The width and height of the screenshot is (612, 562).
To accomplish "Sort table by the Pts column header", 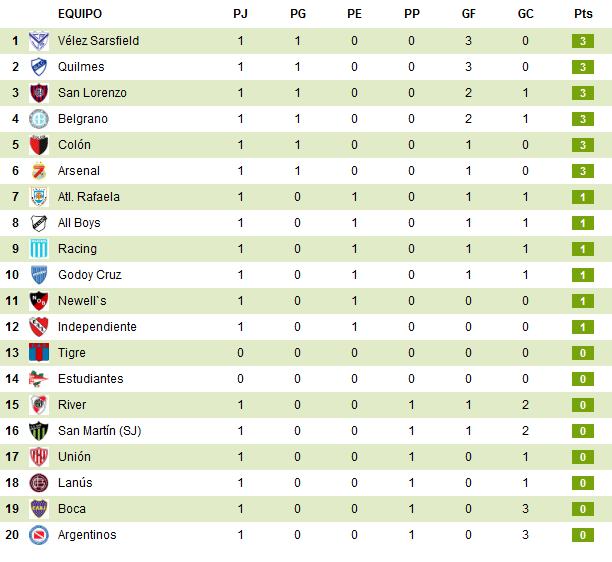I will (x=583, y=14).
